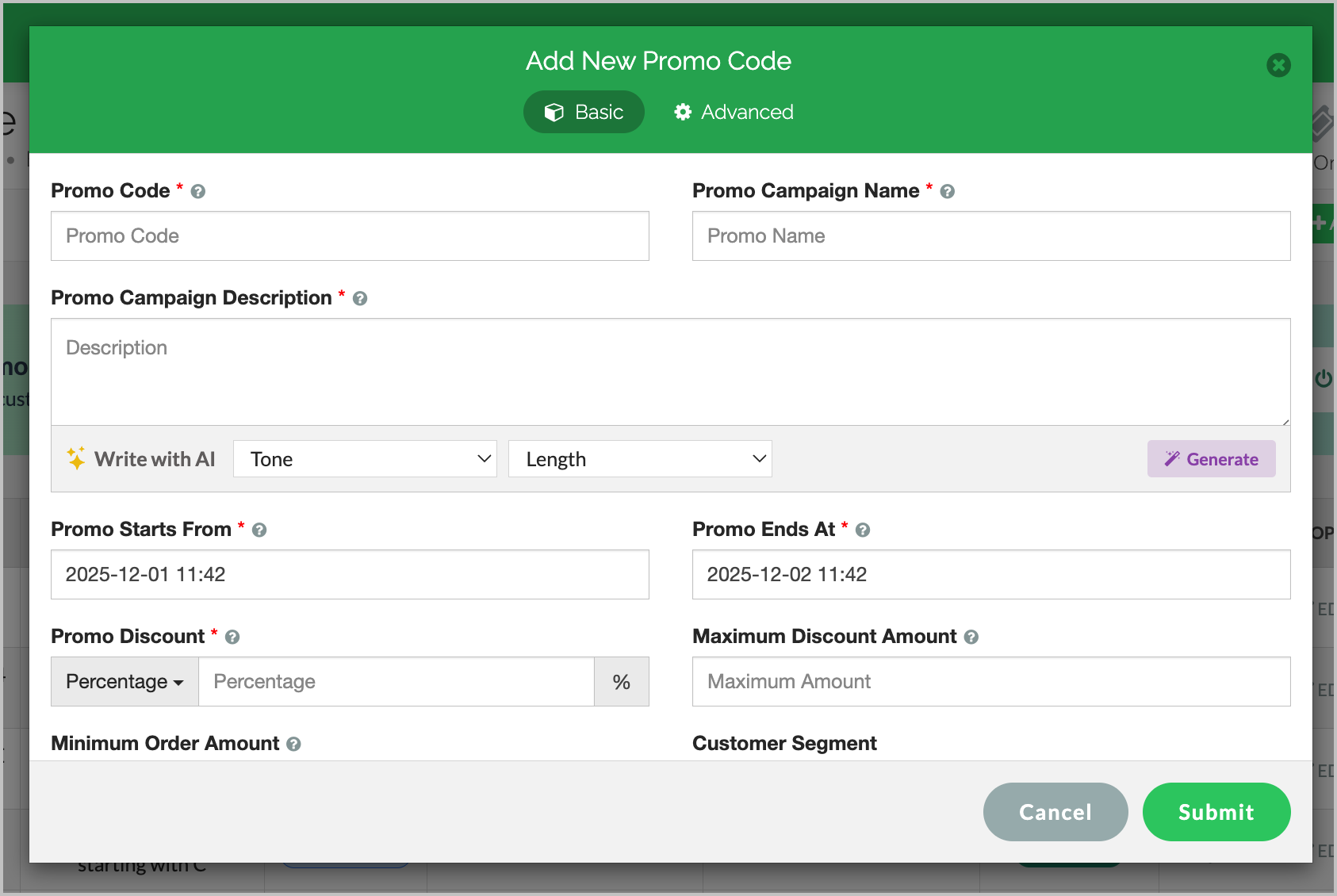Open the Length dropdown
1337x896 pixels.
tap(640, 459)
